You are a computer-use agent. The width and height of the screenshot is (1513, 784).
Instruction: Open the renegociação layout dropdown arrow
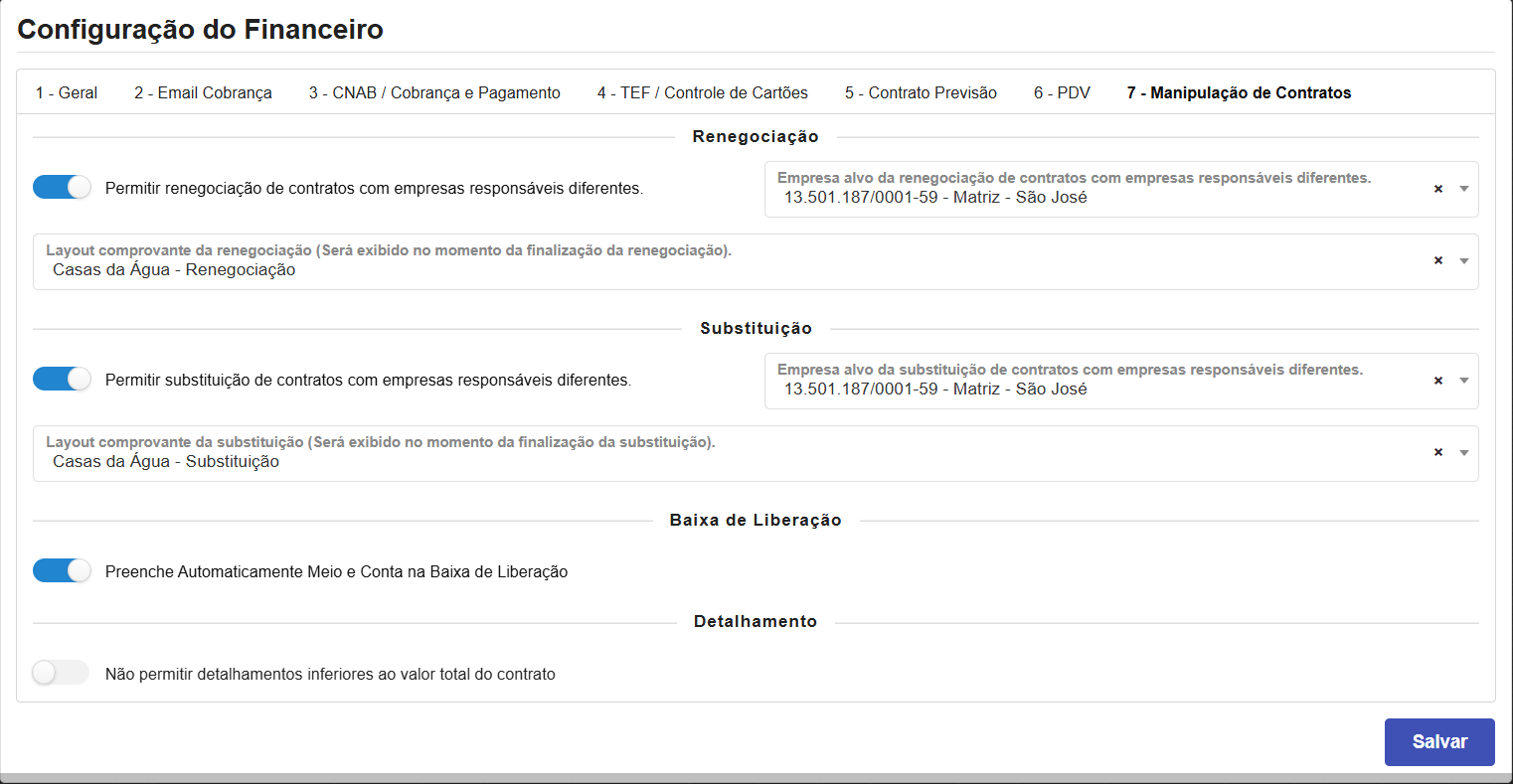[1462, 260]
